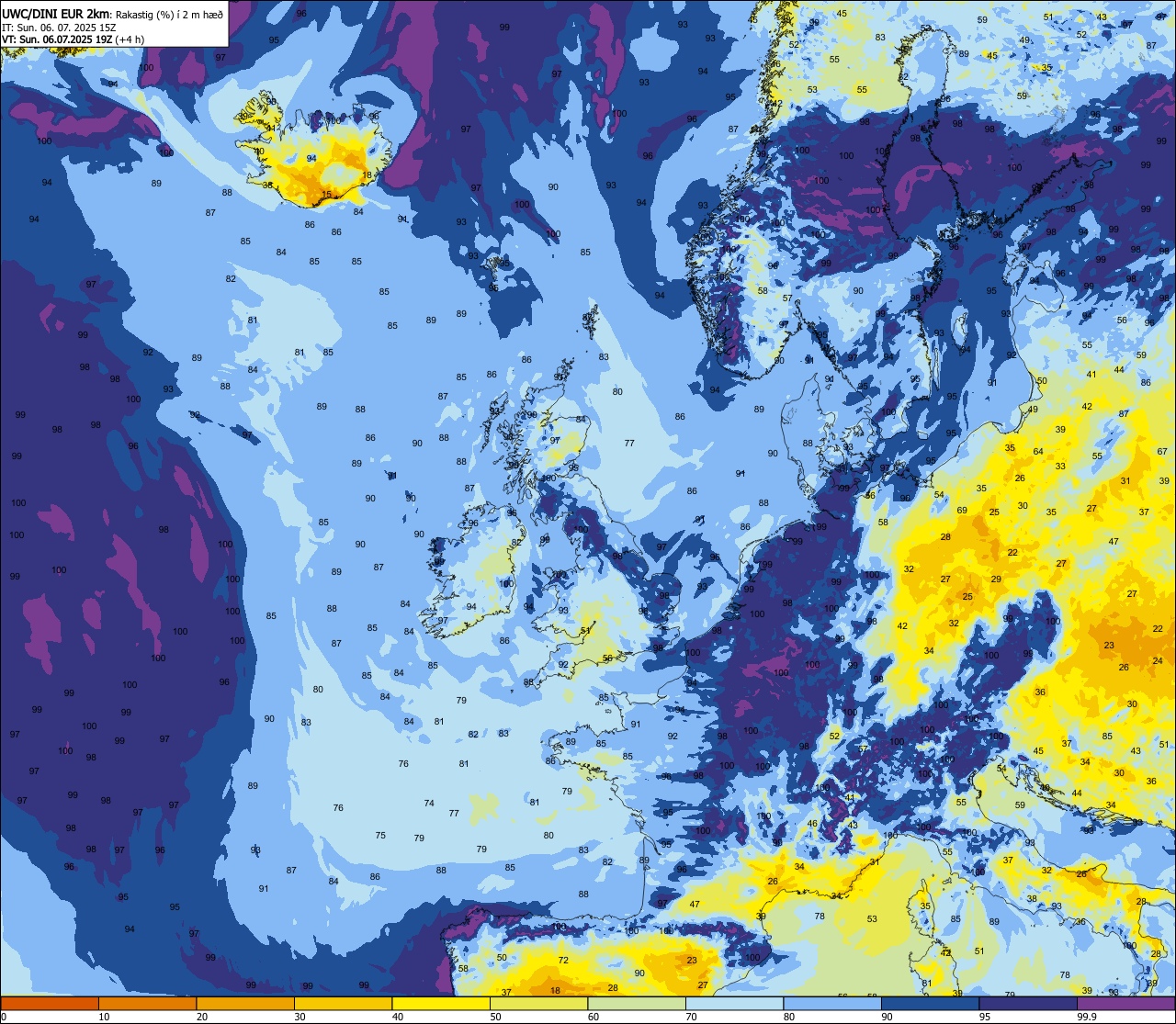The image size is (1176, 1024).
Task: Click the 60–70% pale green legend swatch
Action: click(x=637, y=1003)
